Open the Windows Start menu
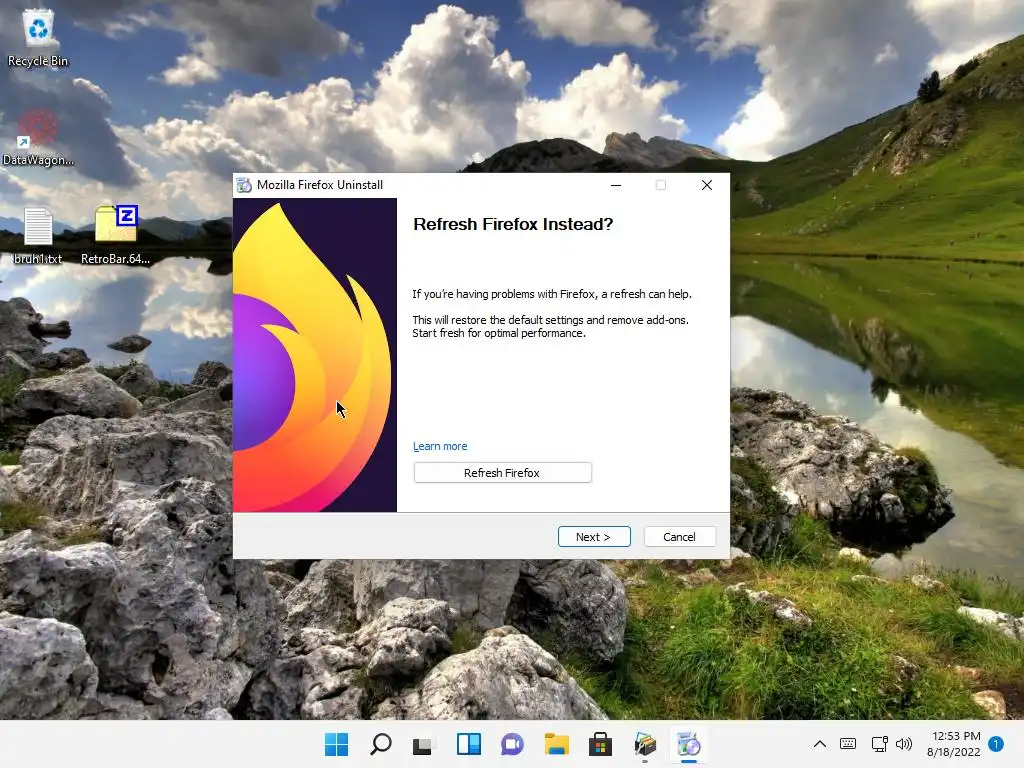 [337, 744]
